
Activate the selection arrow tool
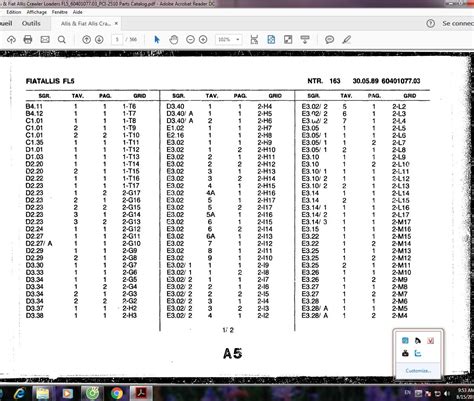(157, 40)
